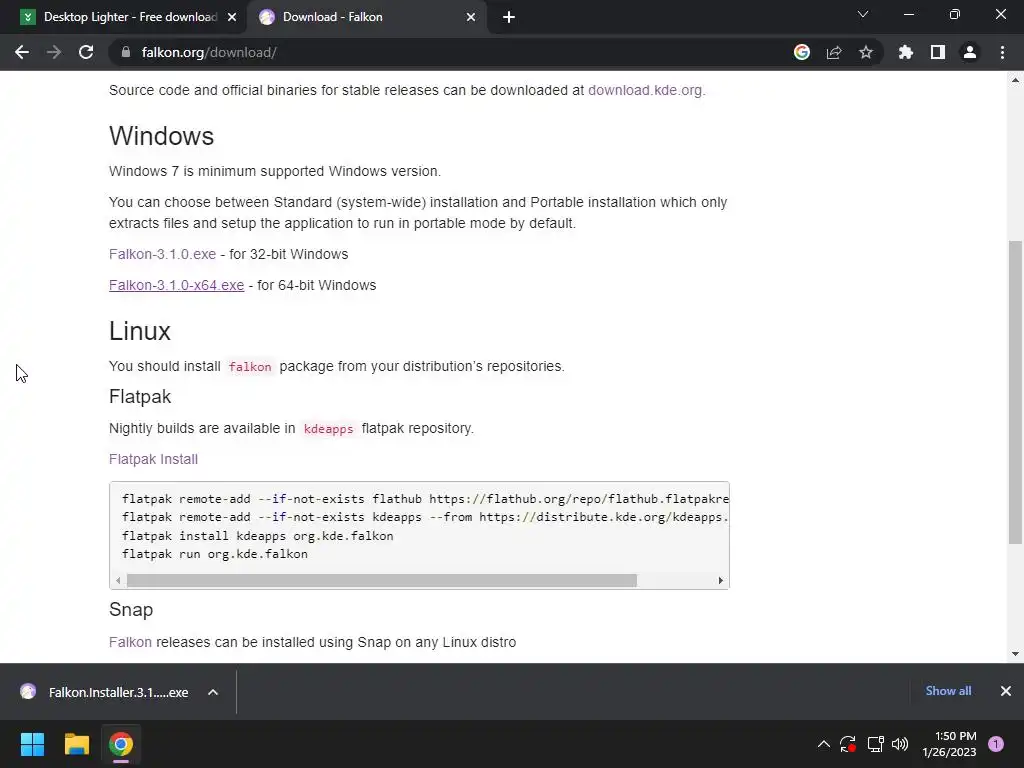Image resolution: width=1024 pixels, height=768 pixels.
Task: Bookmark this page with the star icon
Action: (x=866, y=52)
